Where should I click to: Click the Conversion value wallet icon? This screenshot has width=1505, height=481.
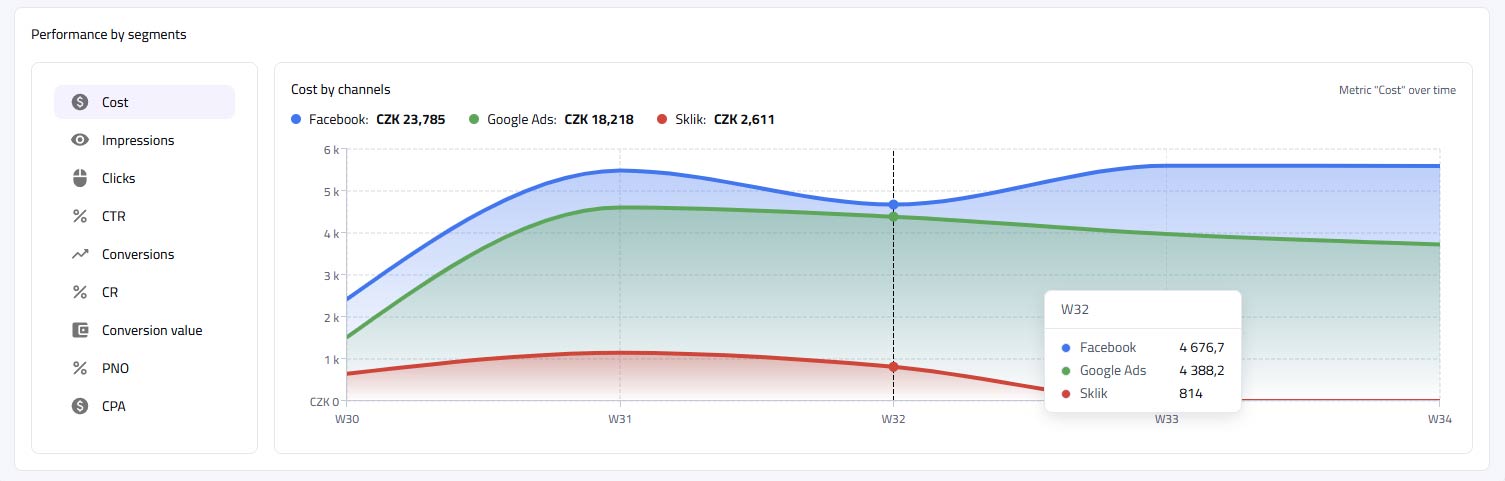coord(80,330)
